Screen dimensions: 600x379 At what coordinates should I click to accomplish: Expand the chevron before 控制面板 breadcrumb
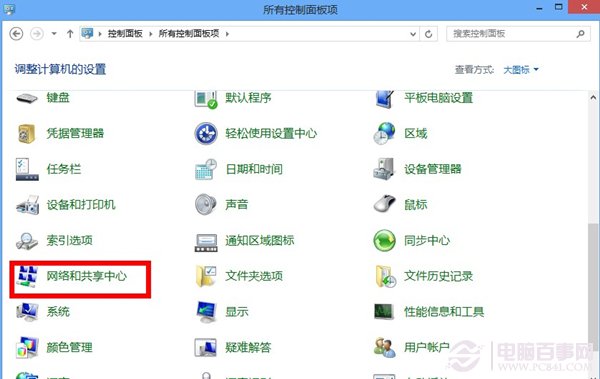click(x=100, y=34)
